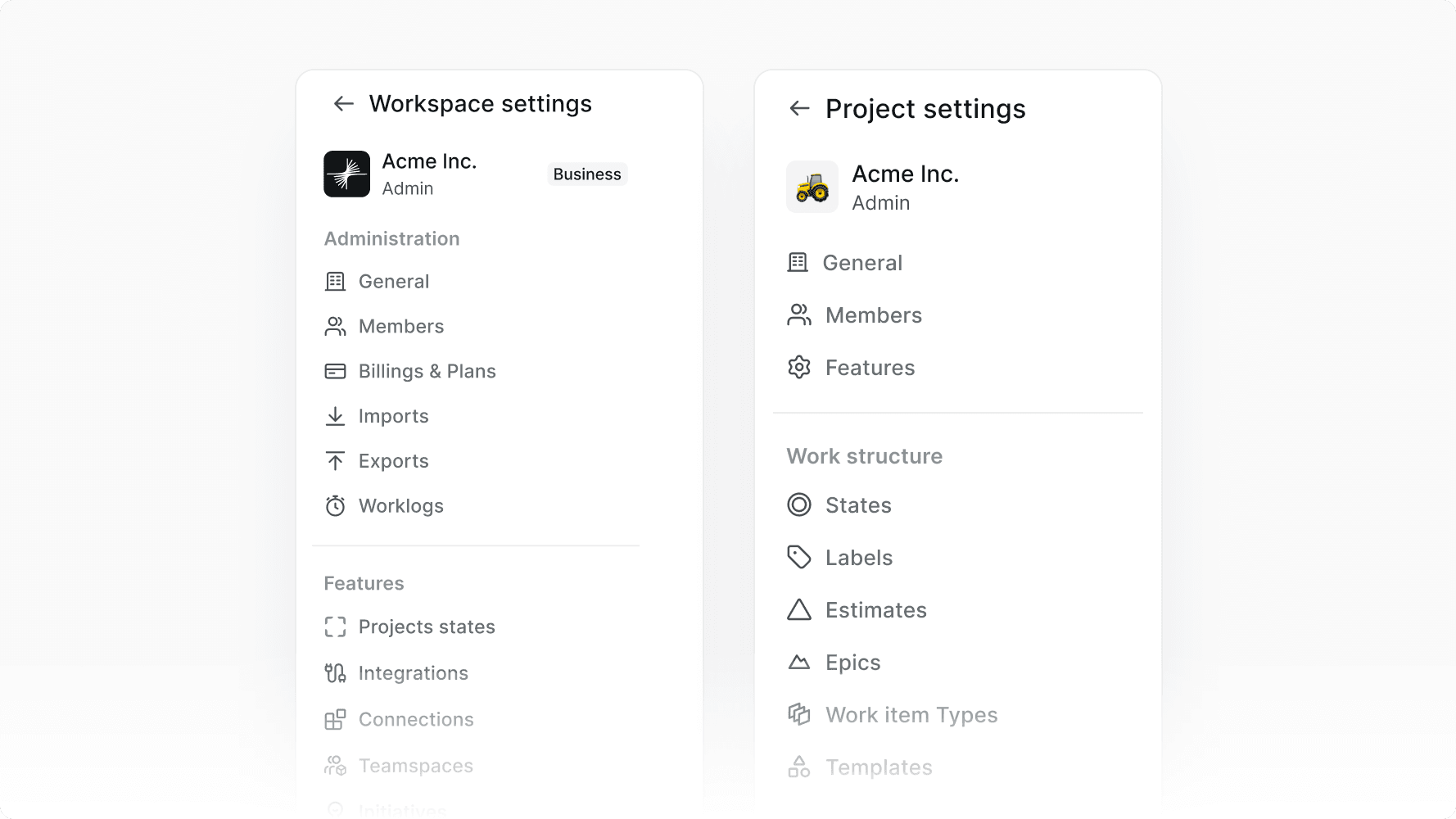Click the Members icon under Administration

pos(335,326)
